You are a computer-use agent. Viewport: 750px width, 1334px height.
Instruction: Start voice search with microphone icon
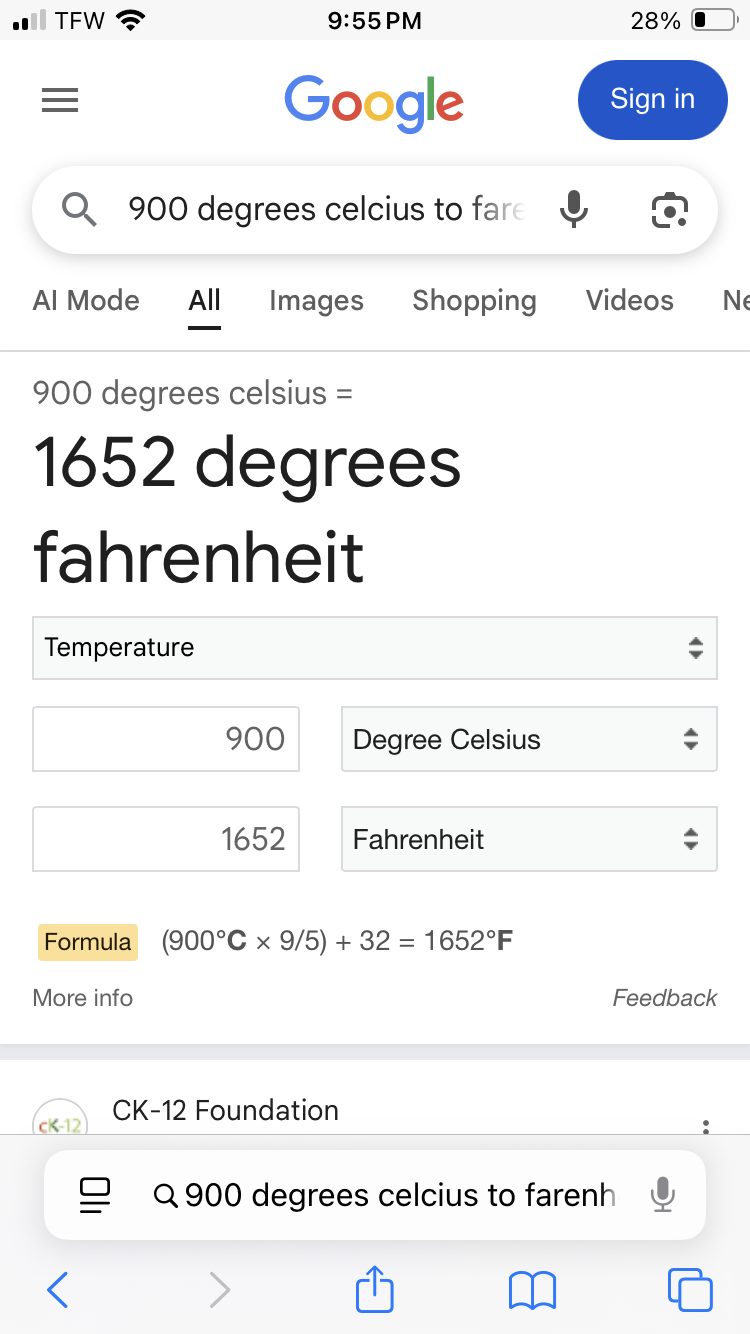(x=573, y=210)
